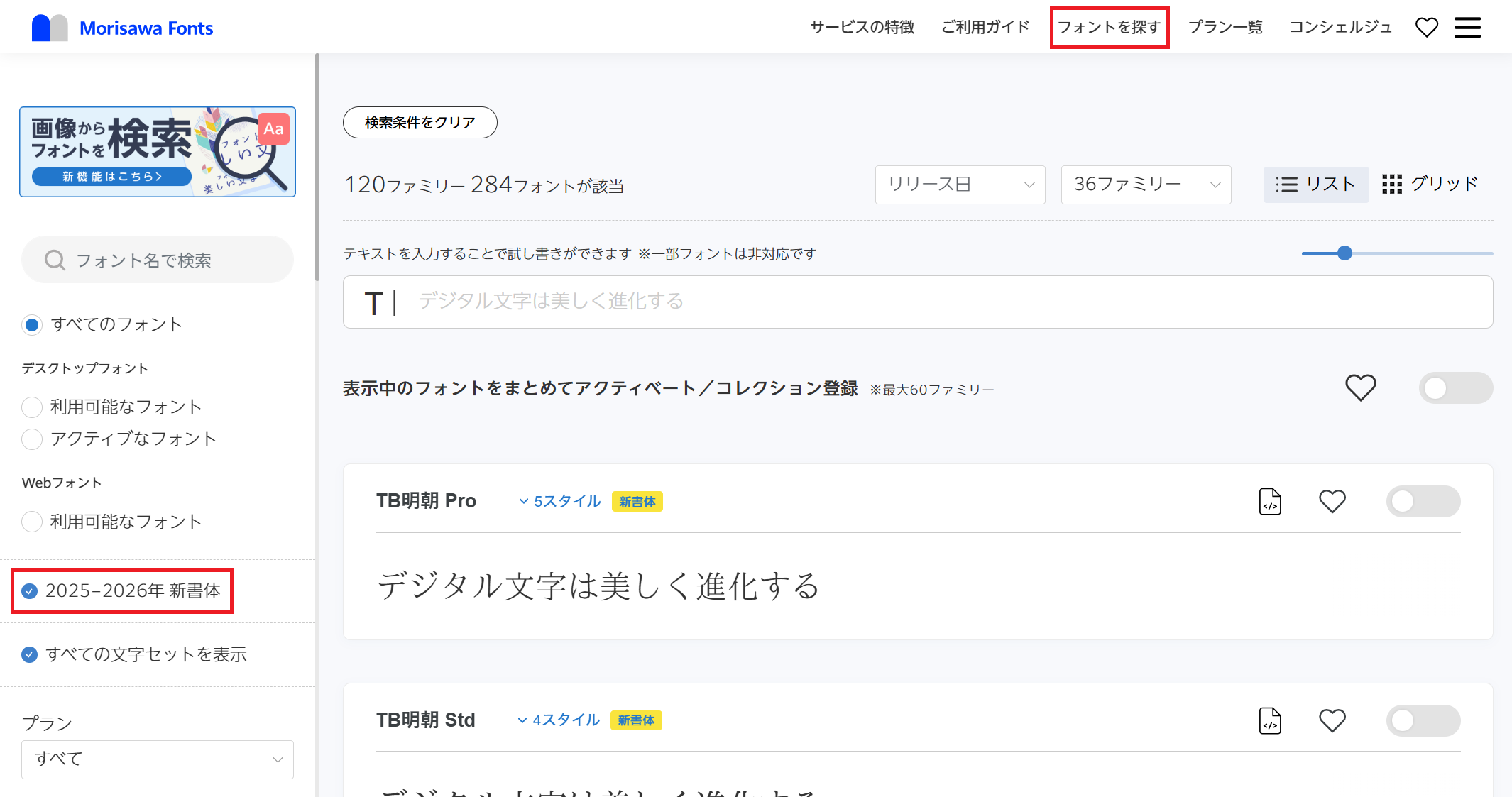Uncheck すべての文字セットを表示 option
The width and height of the screenshot is (1512, 797).
click(x=30, y=654)
